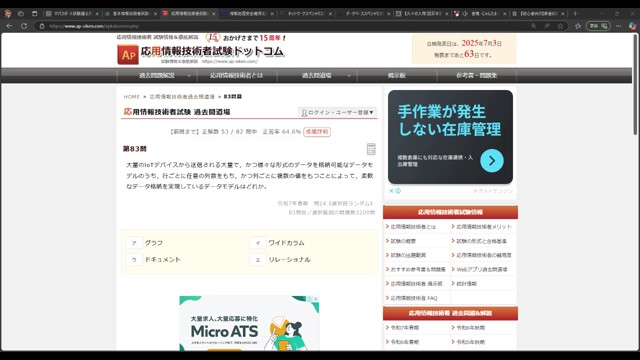Mute the tab with the speaker icon
The image size is (640, 360).
click(x=465, y=13)
